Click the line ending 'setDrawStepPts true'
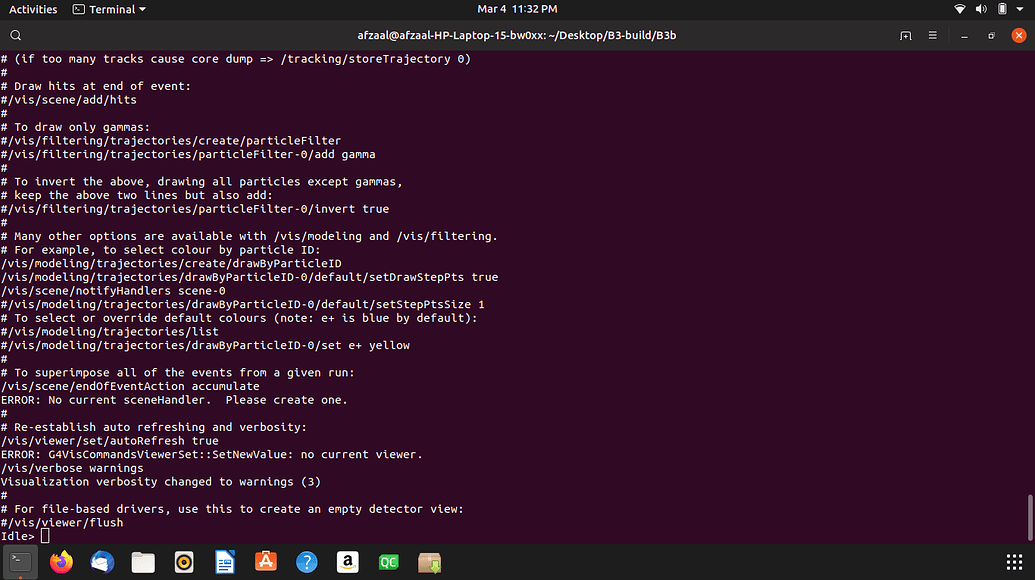 tap(250, 277)
